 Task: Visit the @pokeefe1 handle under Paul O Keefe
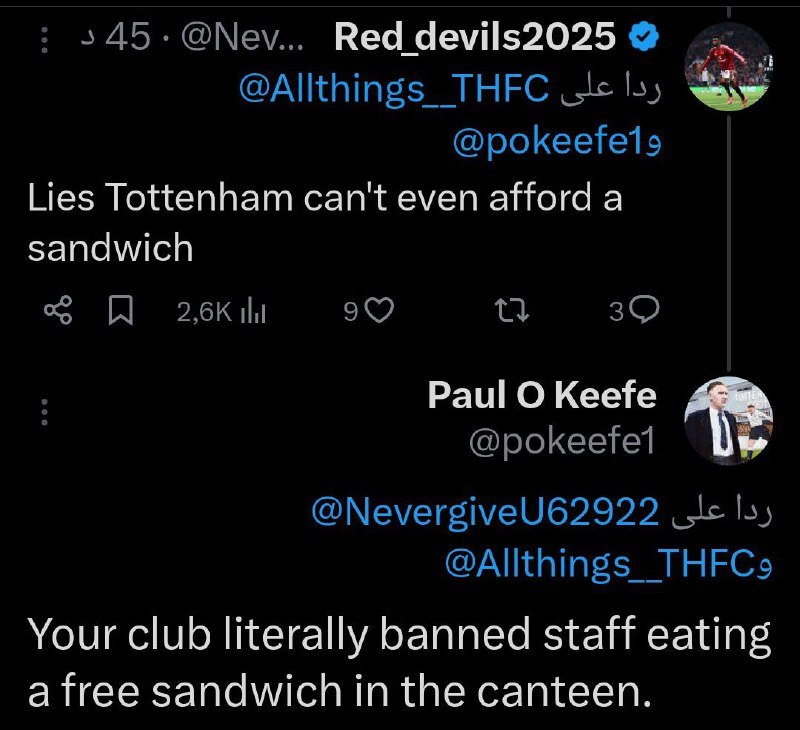(x=562, y=441)
